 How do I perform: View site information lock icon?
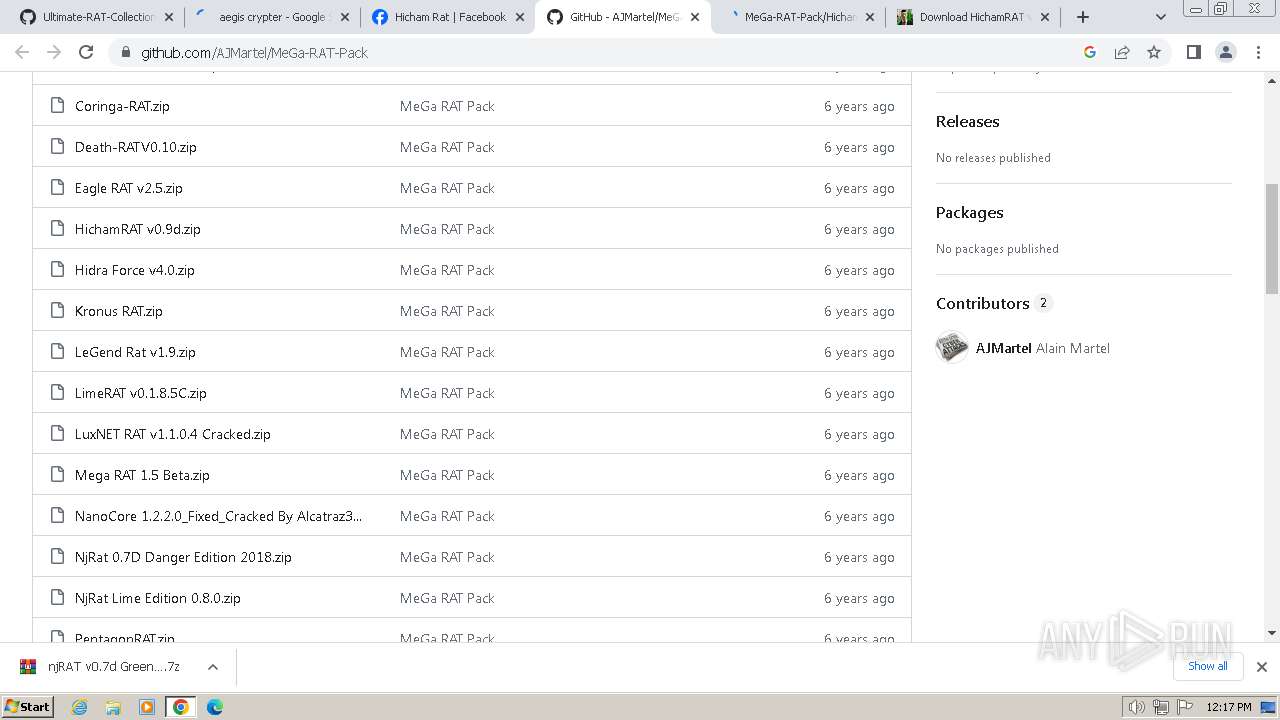[x=125, y=52]
